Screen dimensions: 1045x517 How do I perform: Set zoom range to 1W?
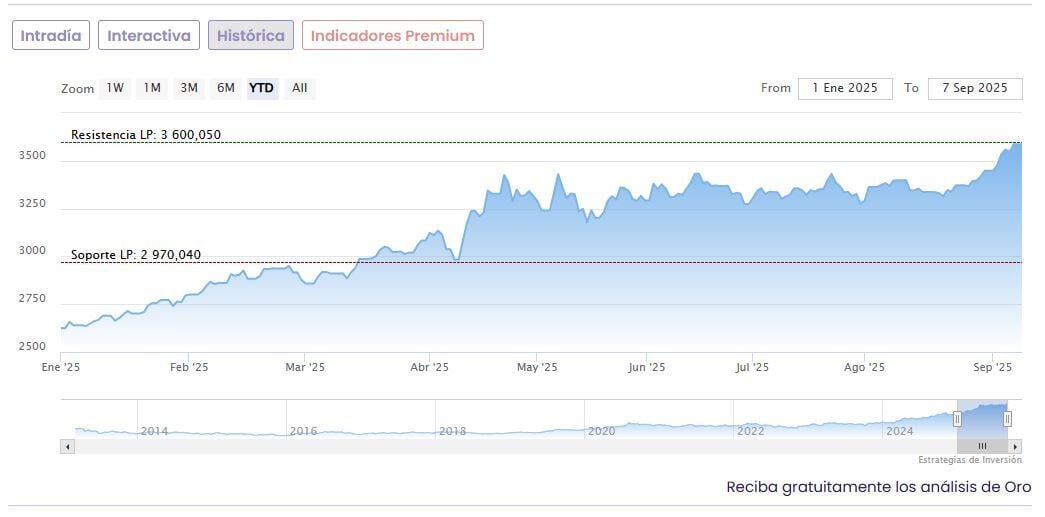pyautogui.click(x=116, y=88)
